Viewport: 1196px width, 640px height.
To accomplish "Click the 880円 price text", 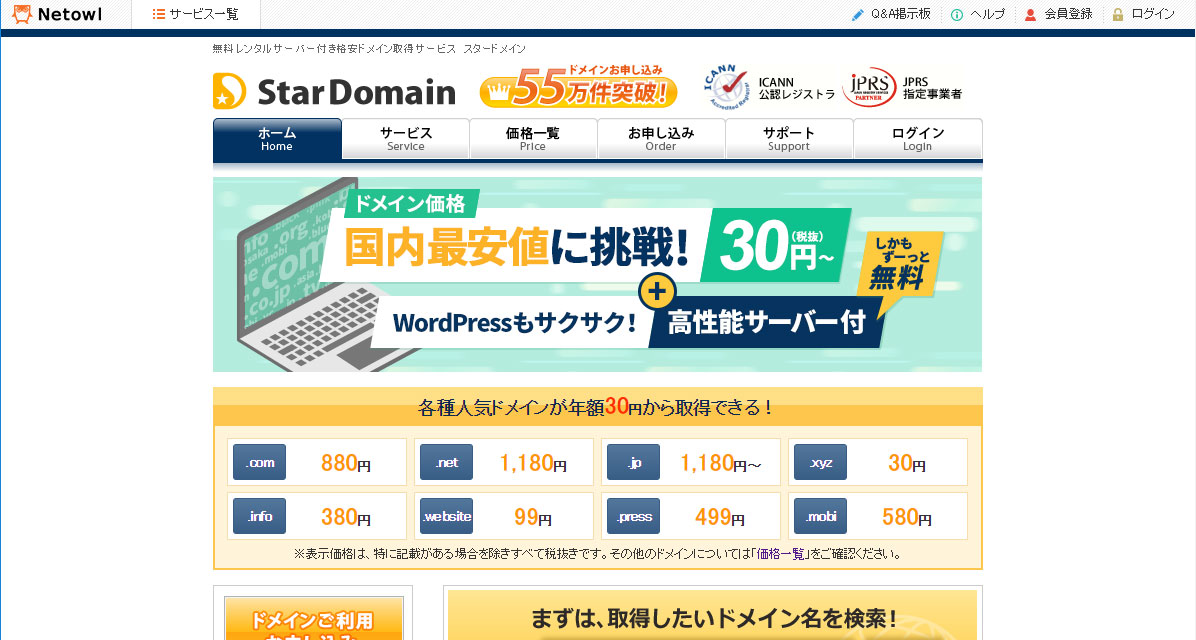I will pos(346,463).
